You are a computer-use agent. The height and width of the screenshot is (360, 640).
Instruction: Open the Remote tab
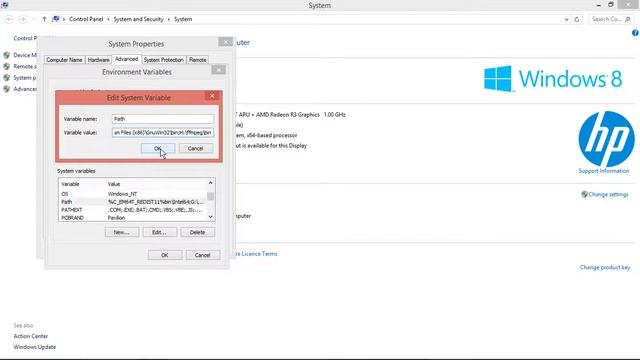198,60
